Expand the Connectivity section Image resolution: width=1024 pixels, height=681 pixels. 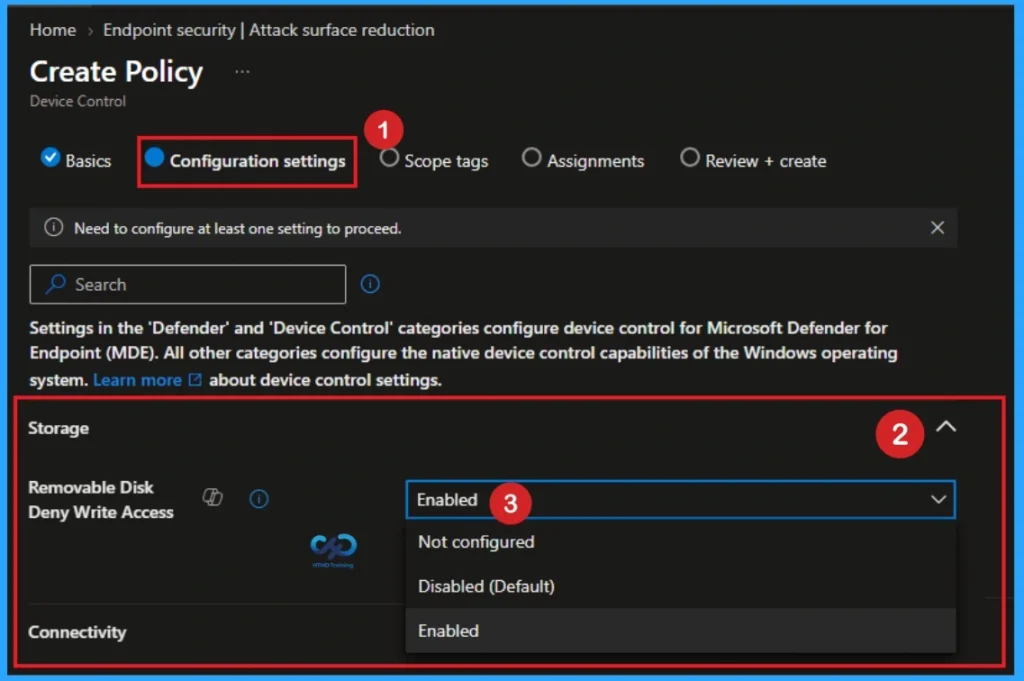pyautogui.click(x=77, y=632)
